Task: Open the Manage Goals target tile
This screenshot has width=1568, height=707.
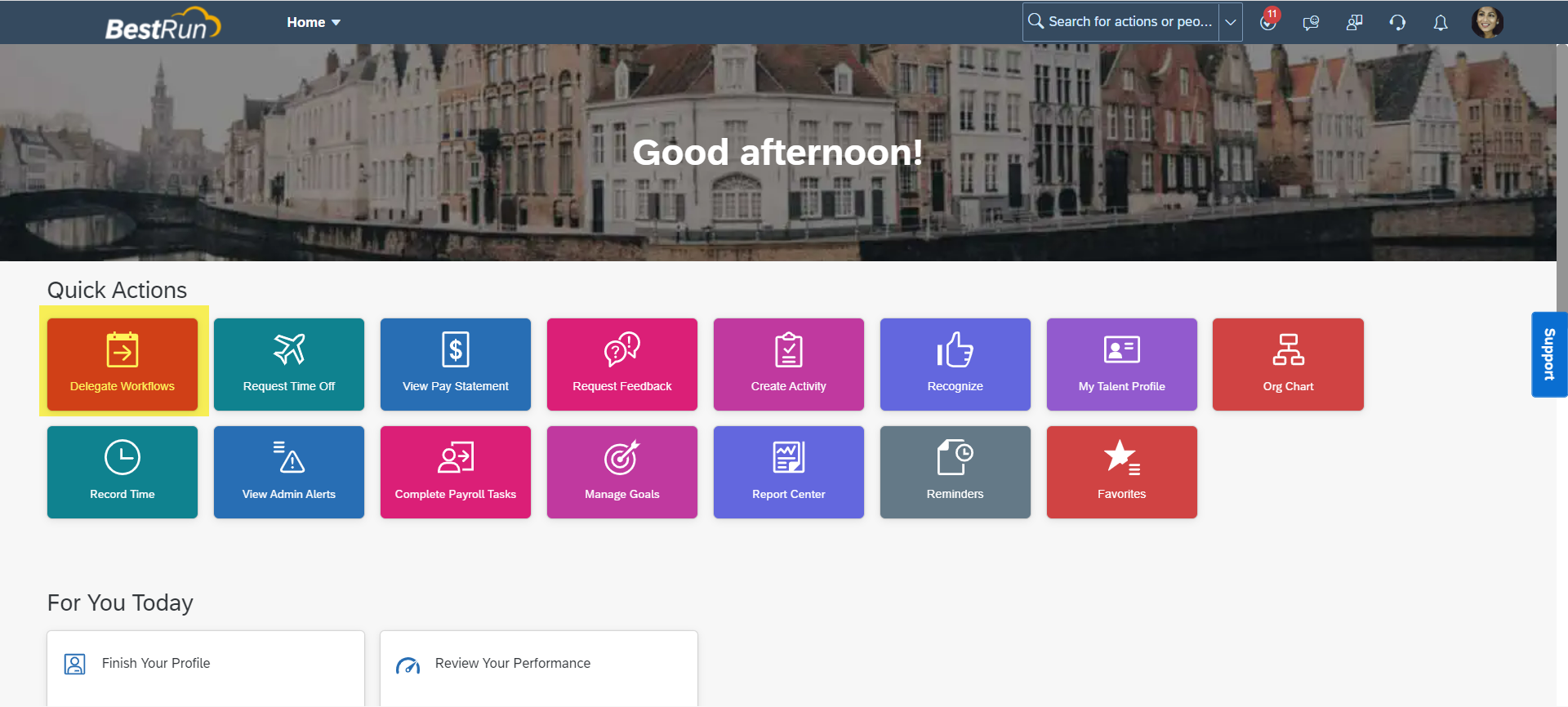Action: pyautogui.click(x=622, y=472)
